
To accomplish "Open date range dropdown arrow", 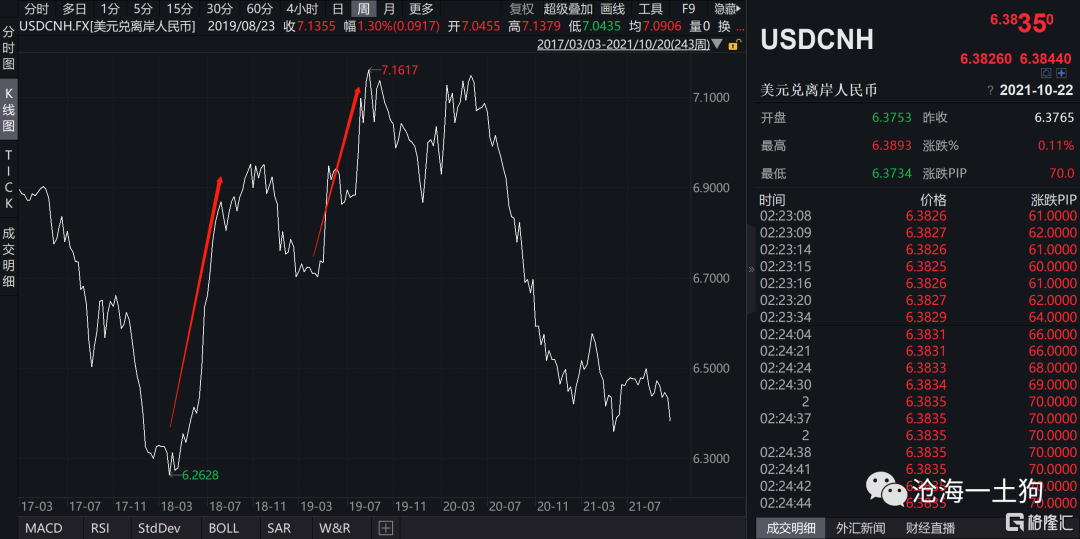I will pos(717,45).
